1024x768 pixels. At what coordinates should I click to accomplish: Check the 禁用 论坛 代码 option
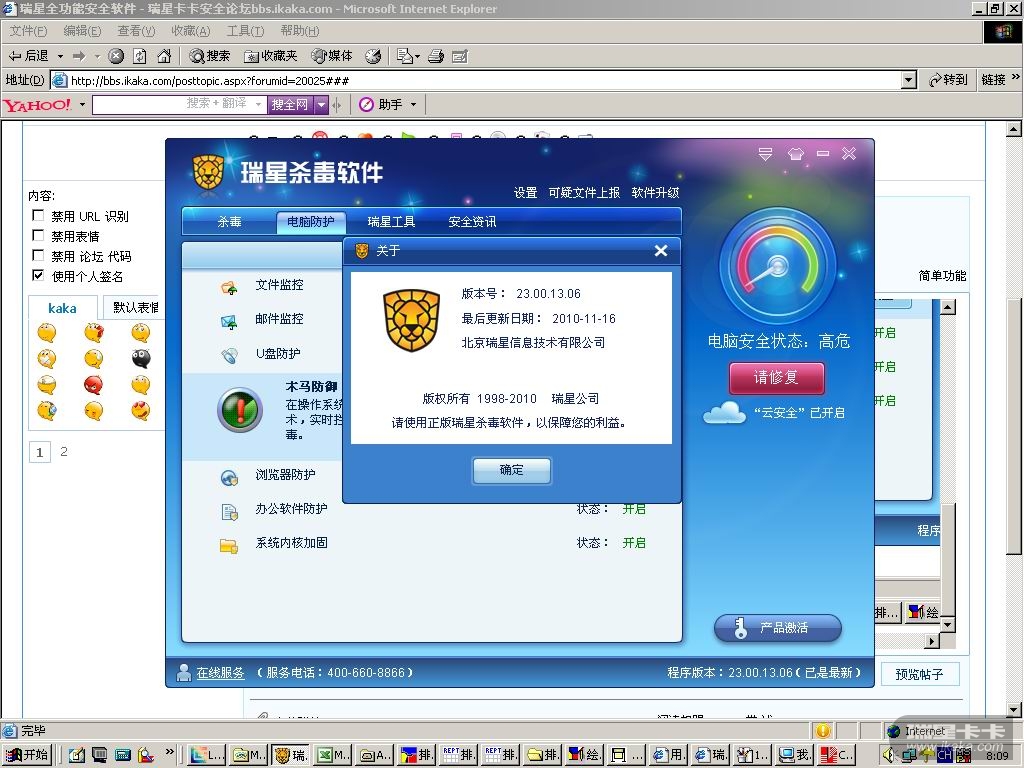39,255
